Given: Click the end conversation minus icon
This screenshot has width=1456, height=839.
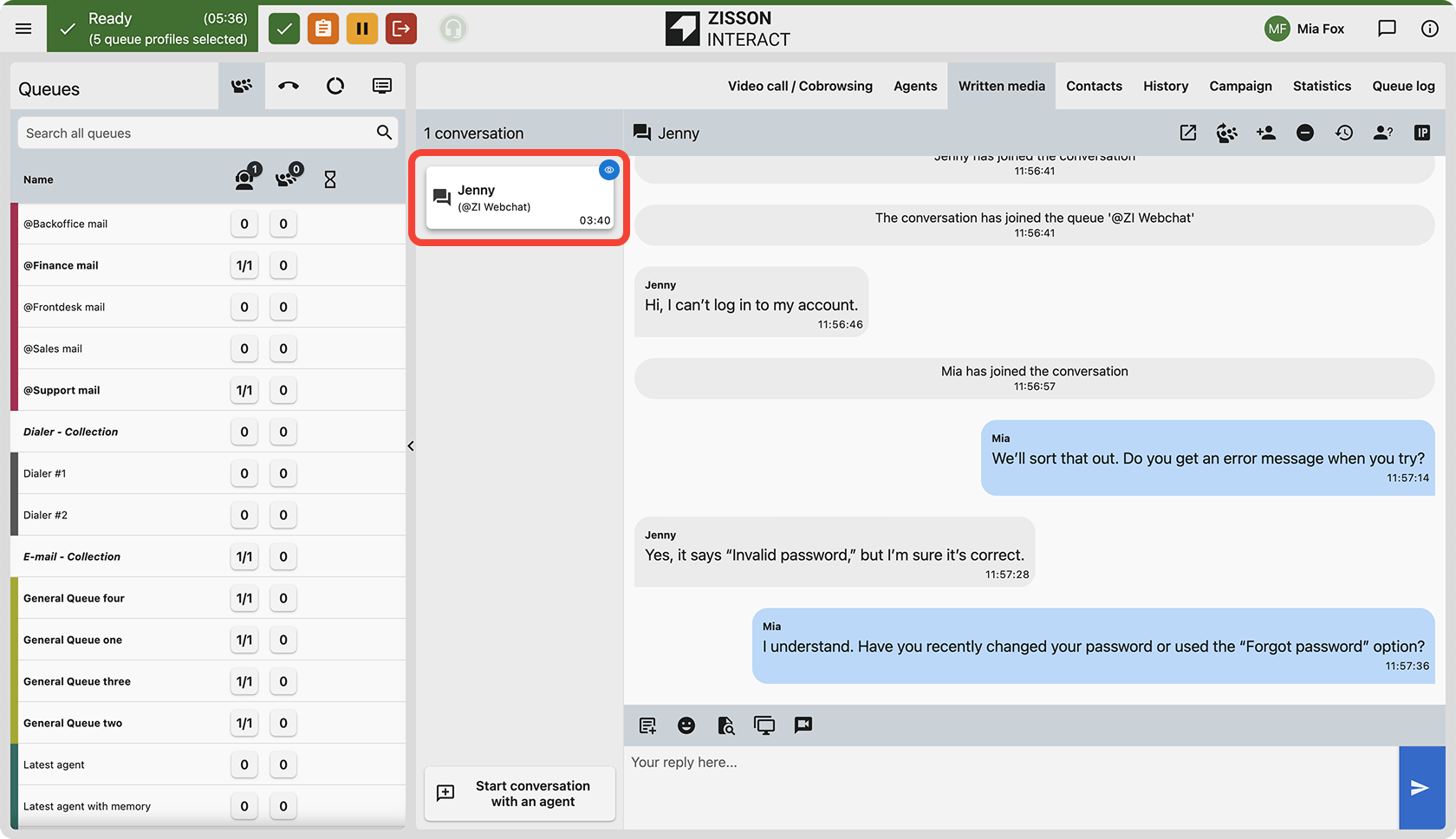Looking at the screenshot, I should pos(1305,133).
